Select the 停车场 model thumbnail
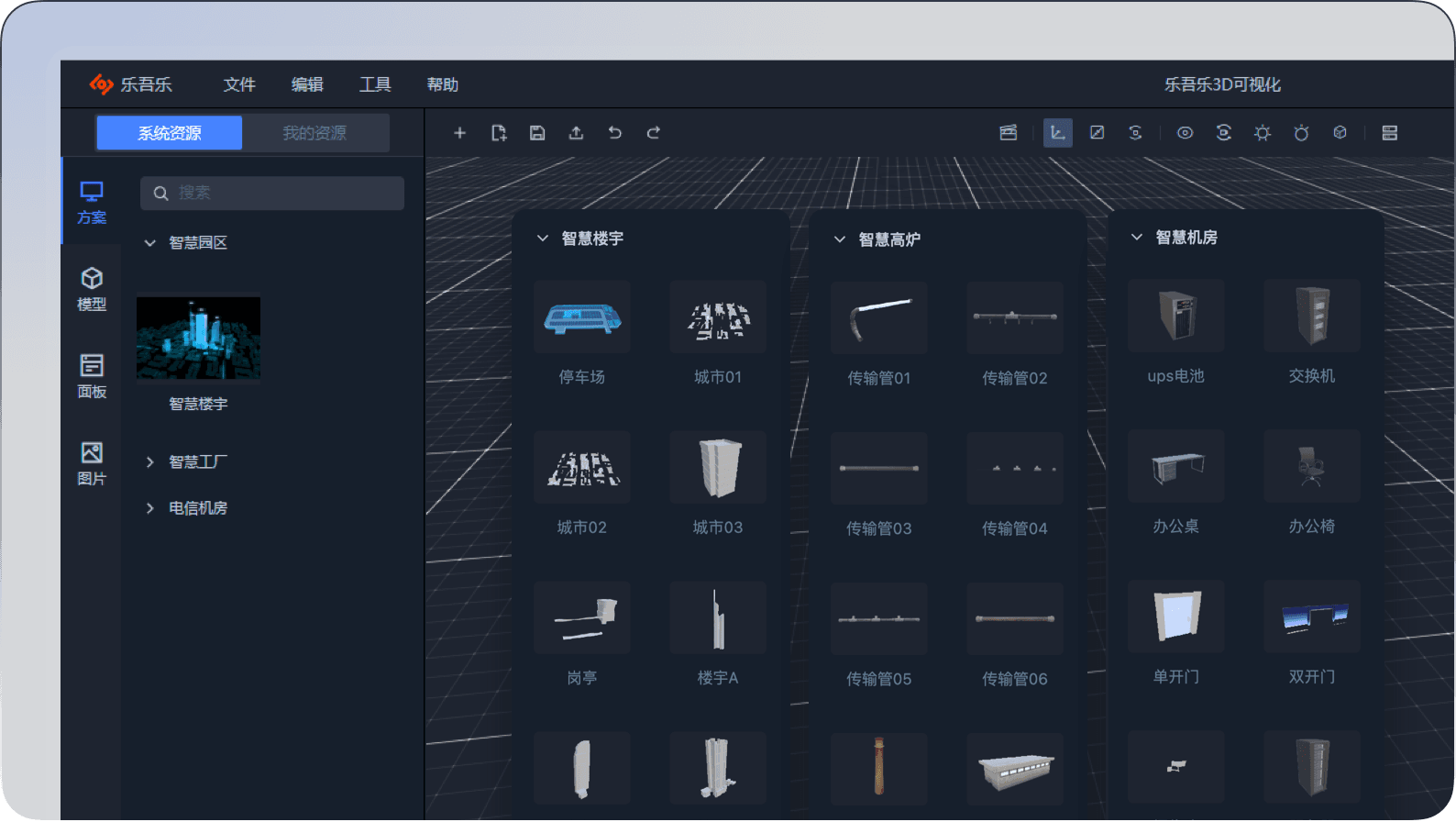 pos(582,318)
